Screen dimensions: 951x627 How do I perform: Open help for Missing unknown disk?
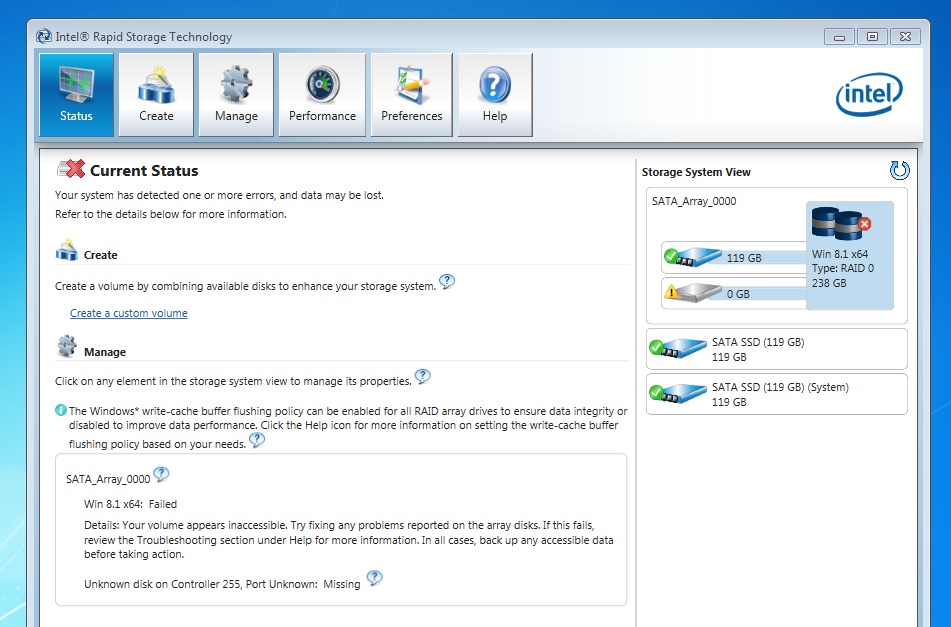pos(374,578)
